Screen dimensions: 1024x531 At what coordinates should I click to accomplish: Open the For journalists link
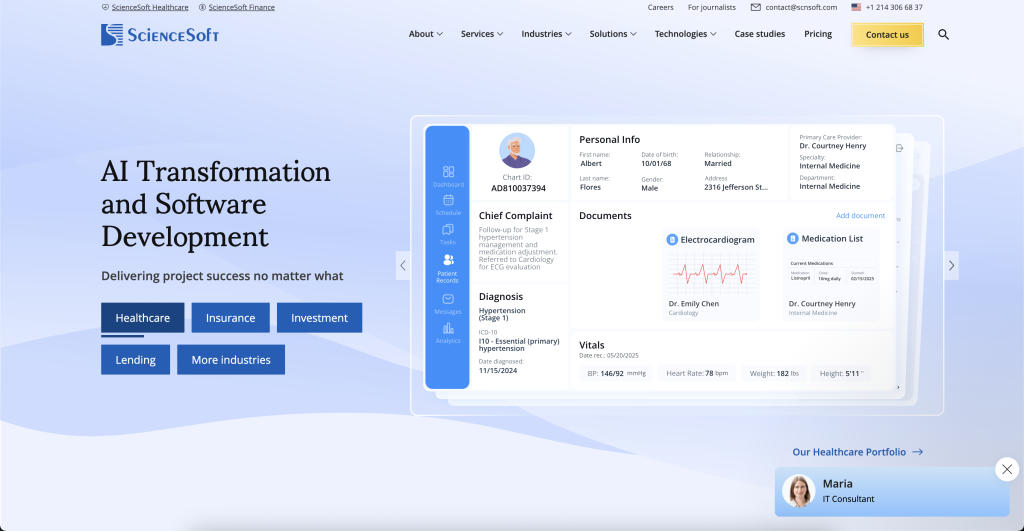coord(711,7)
